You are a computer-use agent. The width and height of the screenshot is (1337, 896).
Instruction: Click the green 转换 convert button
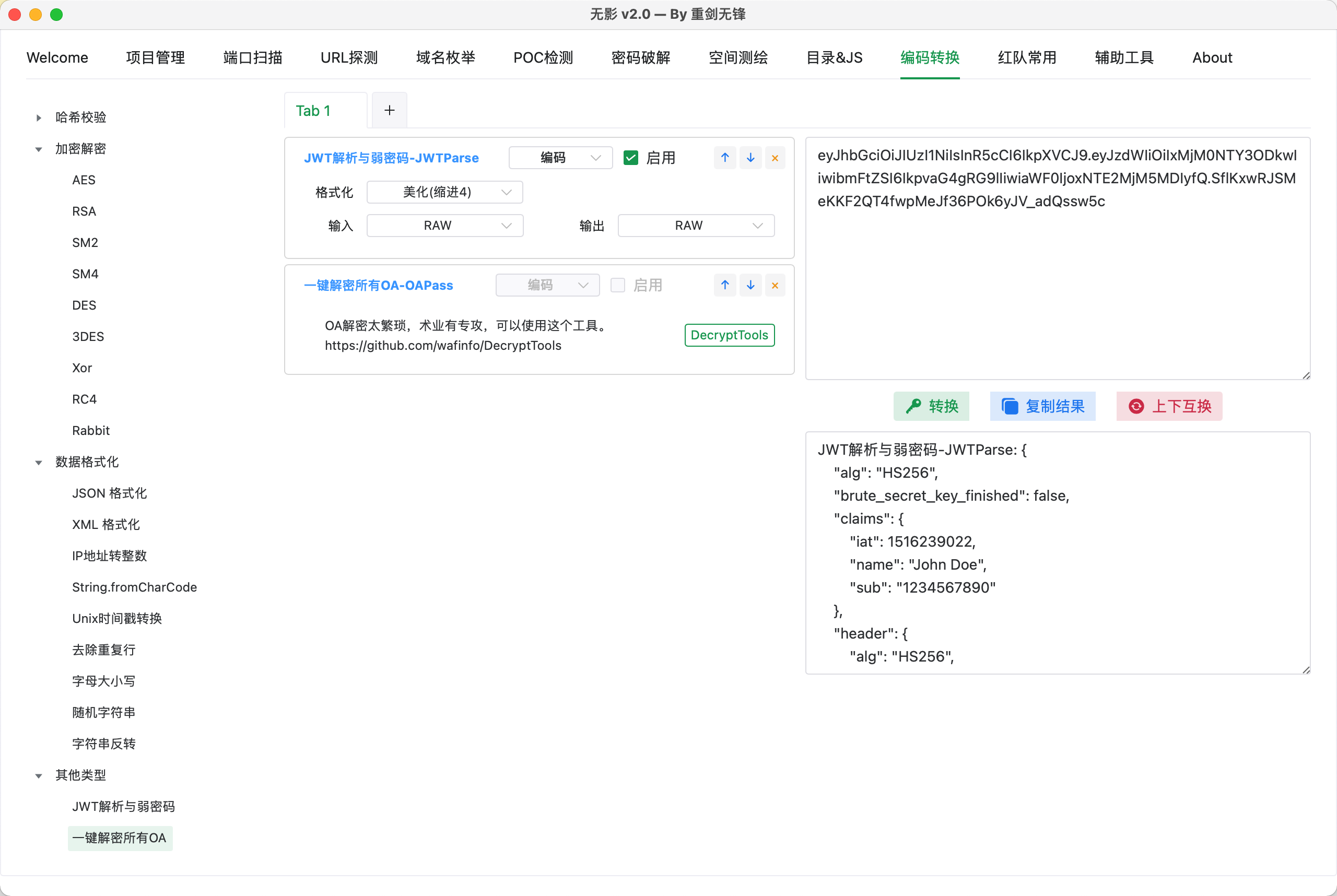coord(931,406)
